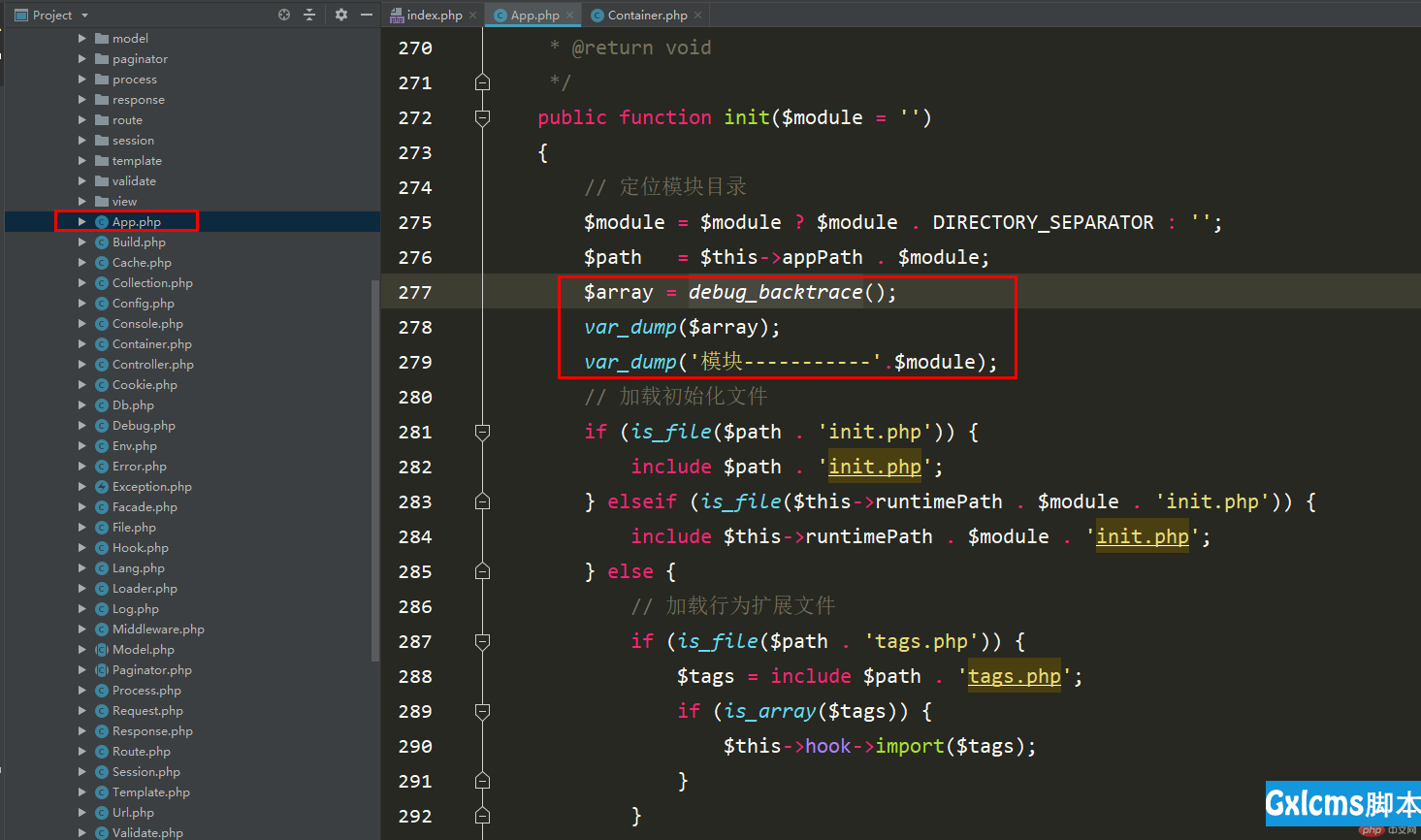
Task: Expand the template folder
Action: click(82, 161)
